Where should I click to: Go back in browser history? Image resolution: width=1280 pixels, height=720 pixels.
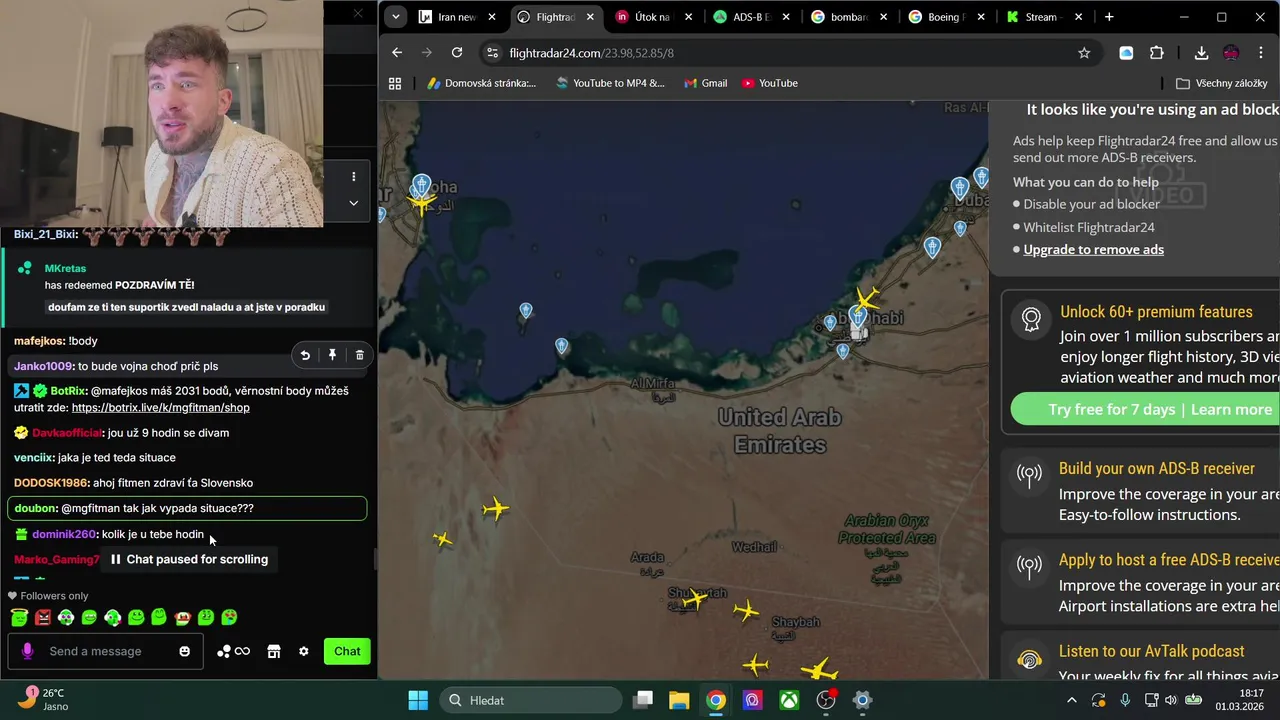pyautogui.click(x=397, y=53)
